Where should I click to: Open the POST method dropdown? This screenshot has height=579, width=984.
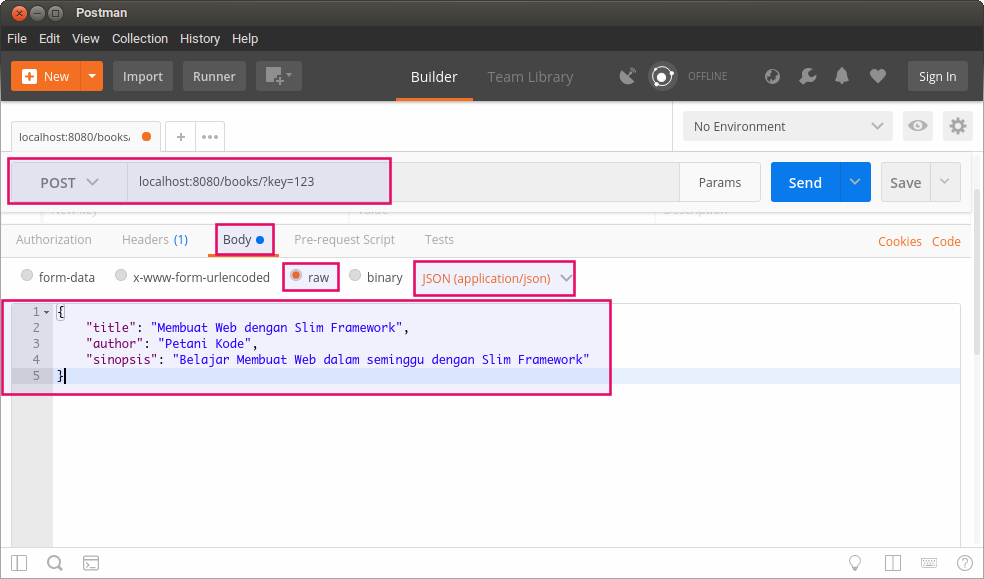[69, 183]
